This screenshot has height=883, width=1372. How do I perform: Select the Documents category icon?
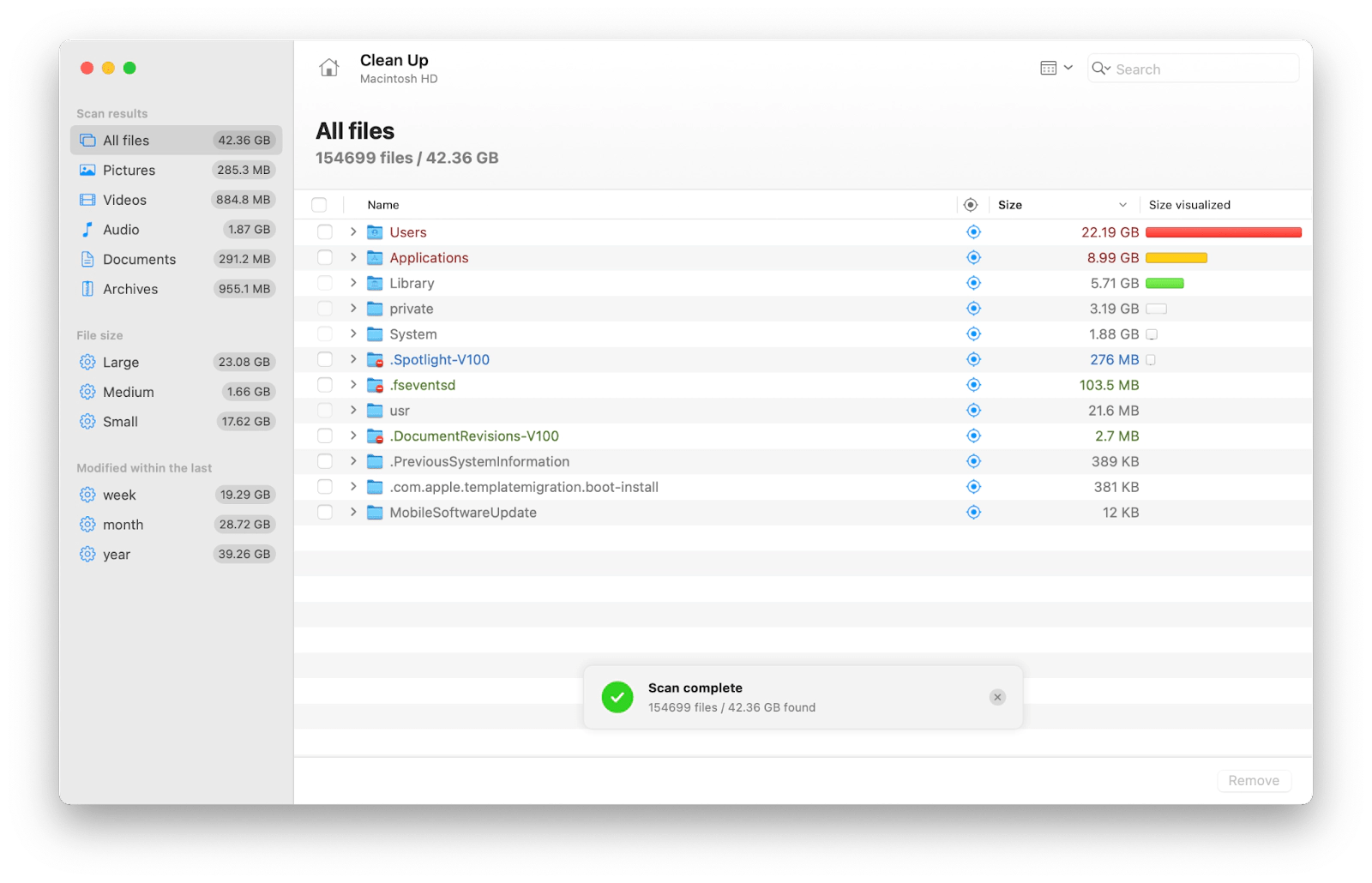click(87, 259)
